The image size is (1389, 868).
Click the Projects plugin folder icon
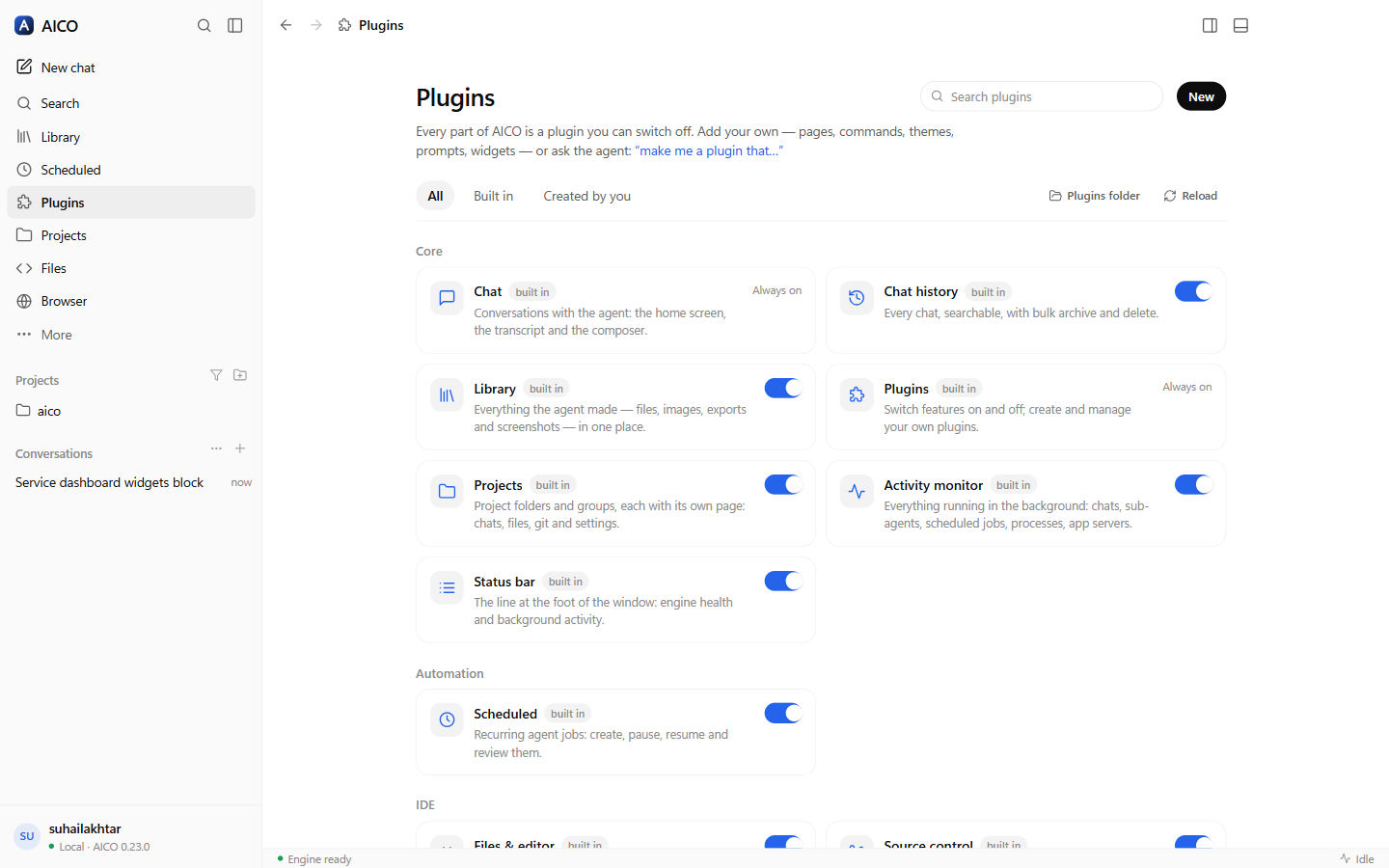[447, 492]
